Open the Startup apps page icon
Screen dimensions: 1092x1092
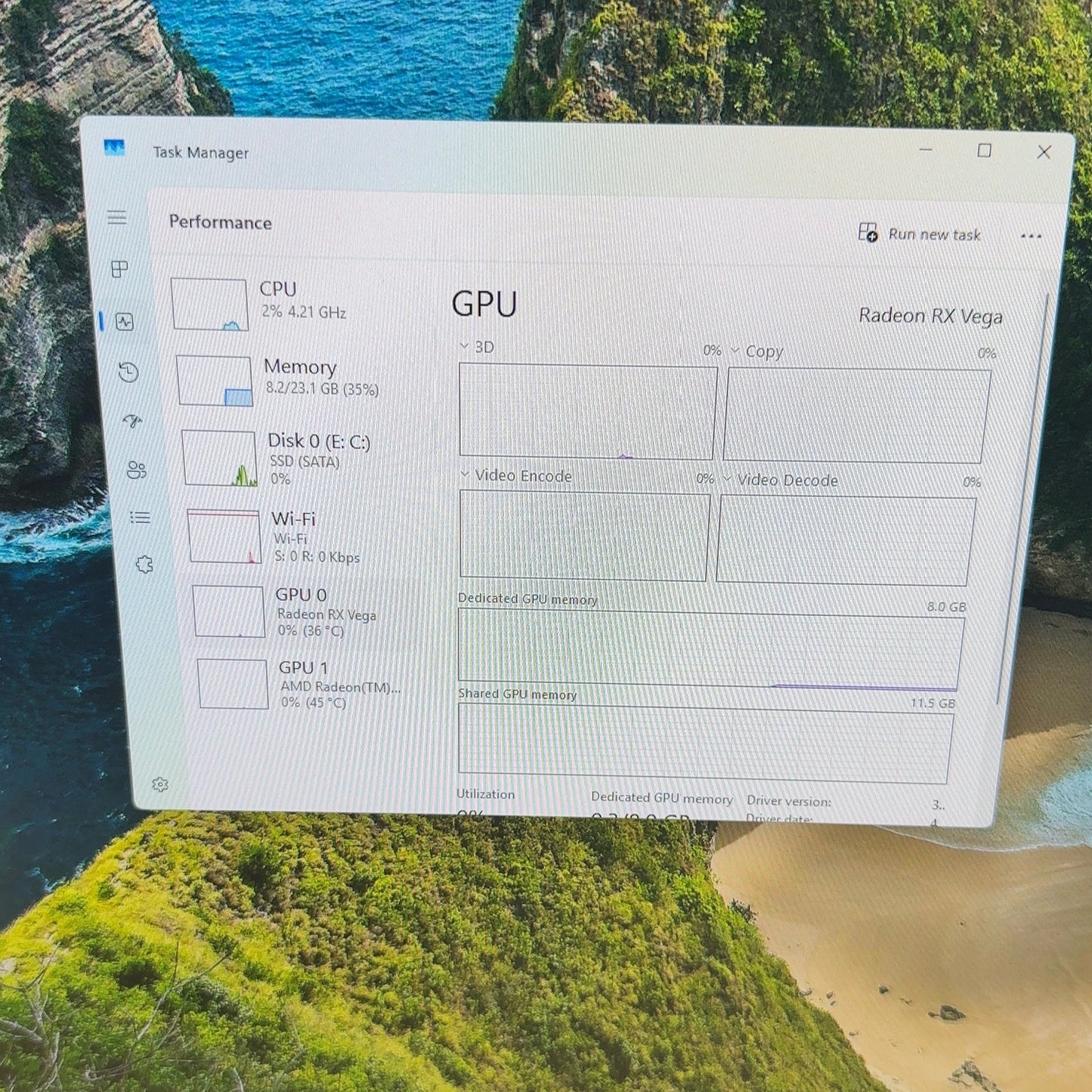pos(132,421)
